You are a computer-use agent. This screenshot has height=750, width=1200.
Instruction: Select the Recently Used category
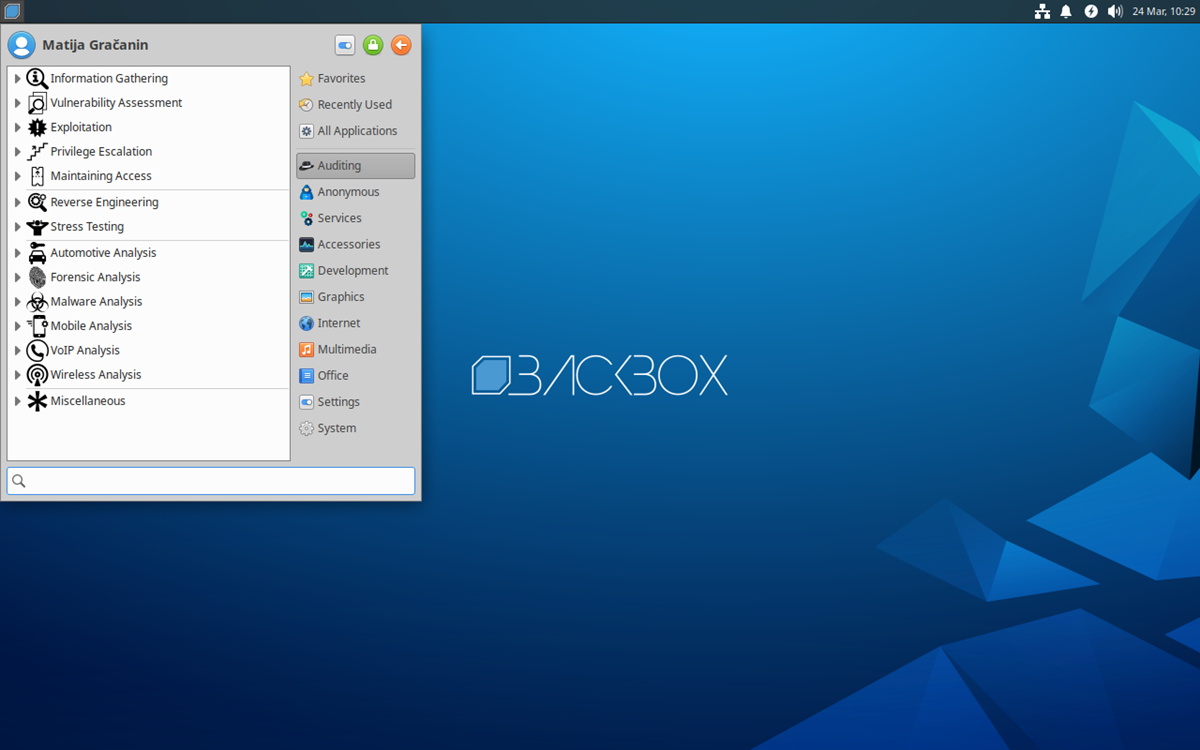pyautogui.click(x=355, y=104)
